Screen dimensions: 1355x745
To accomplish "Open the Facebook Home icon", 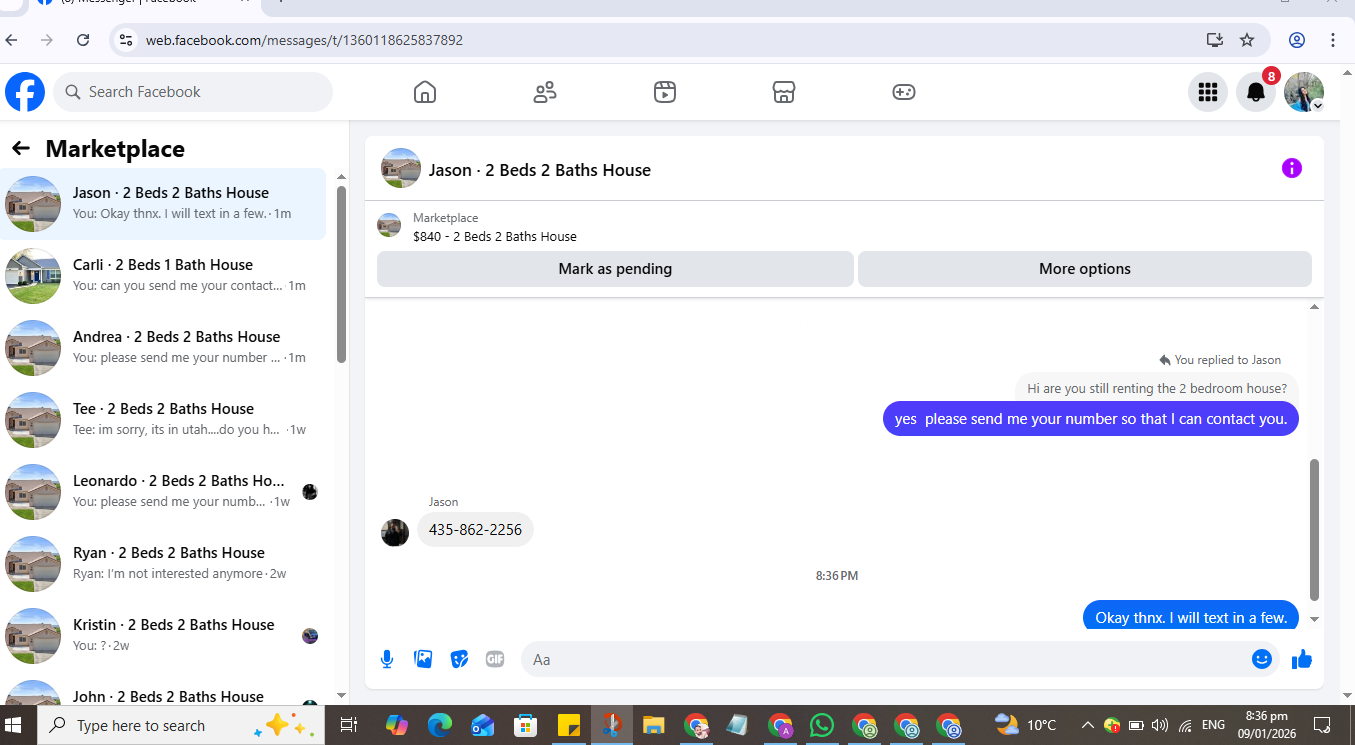I will click(x=425, y=92).
